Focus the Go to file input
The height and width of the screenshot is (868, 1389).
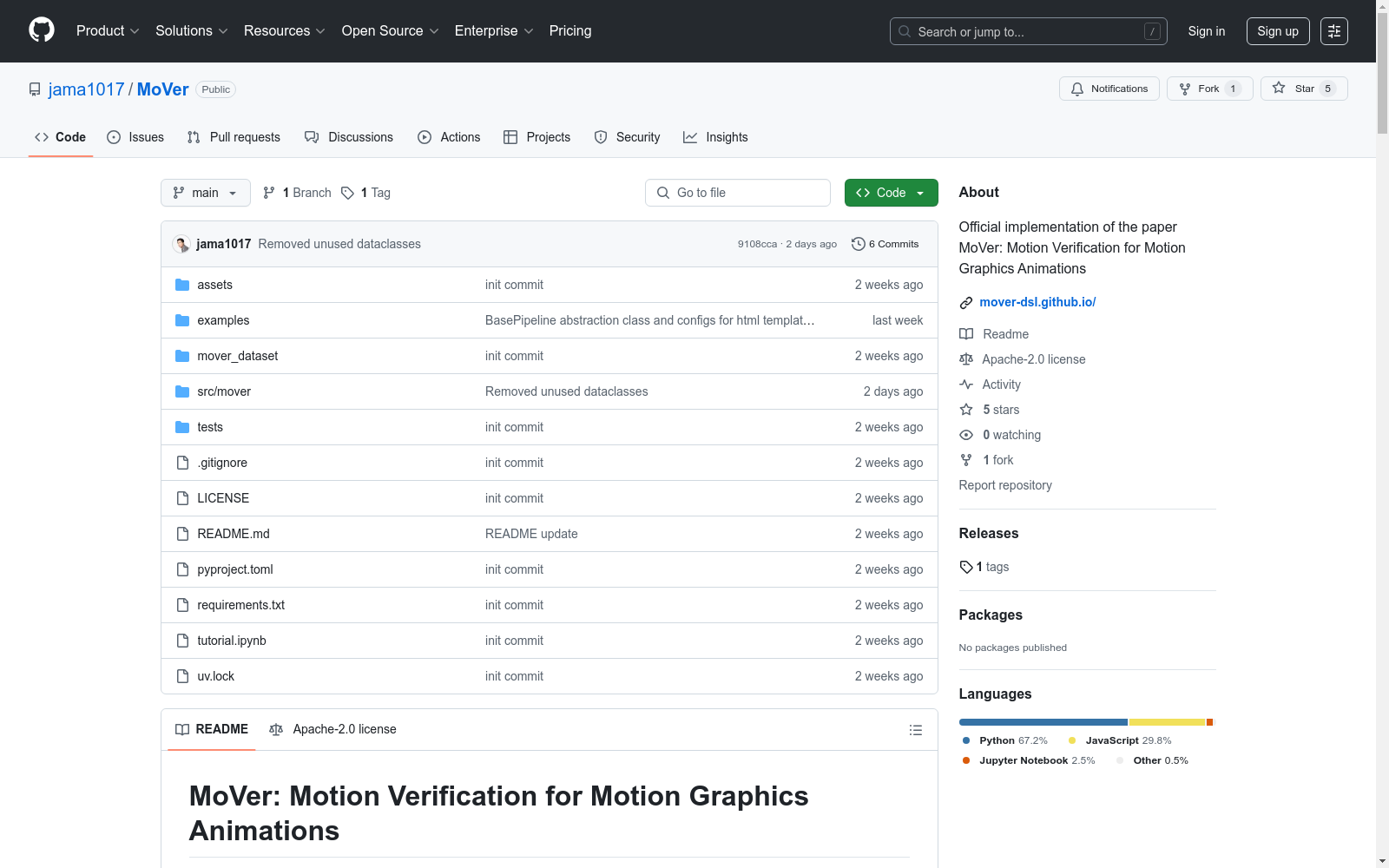click(x=738, y=193)
